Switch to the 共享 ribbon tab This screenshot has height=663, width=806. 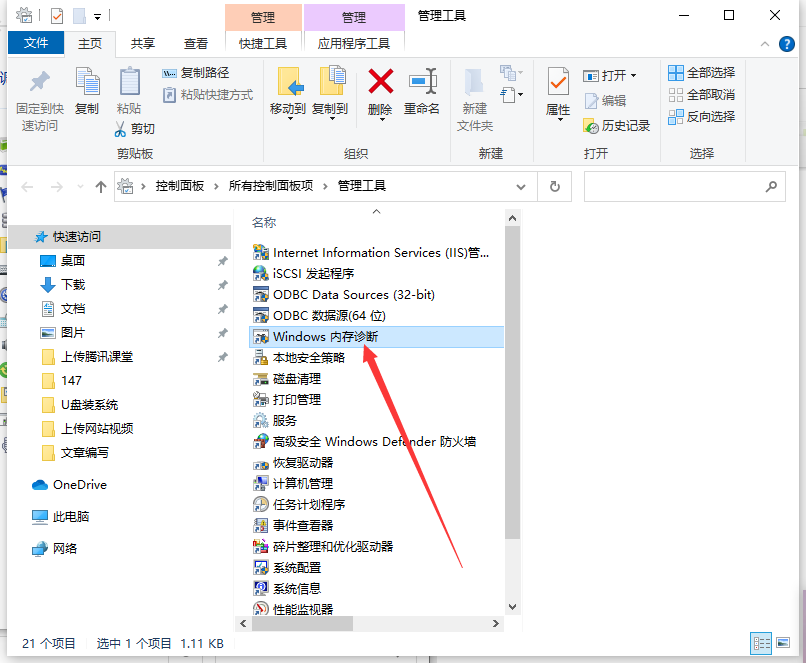(142, 42)
